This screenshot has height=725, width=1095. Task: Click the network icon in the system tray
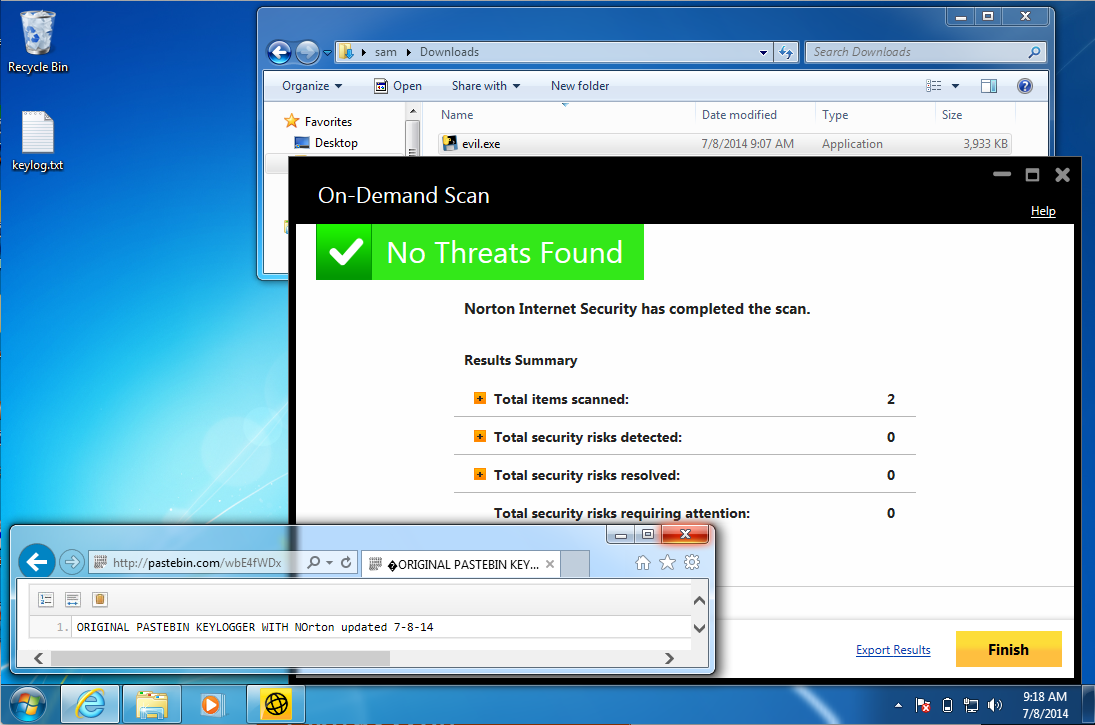click(971, 705)
